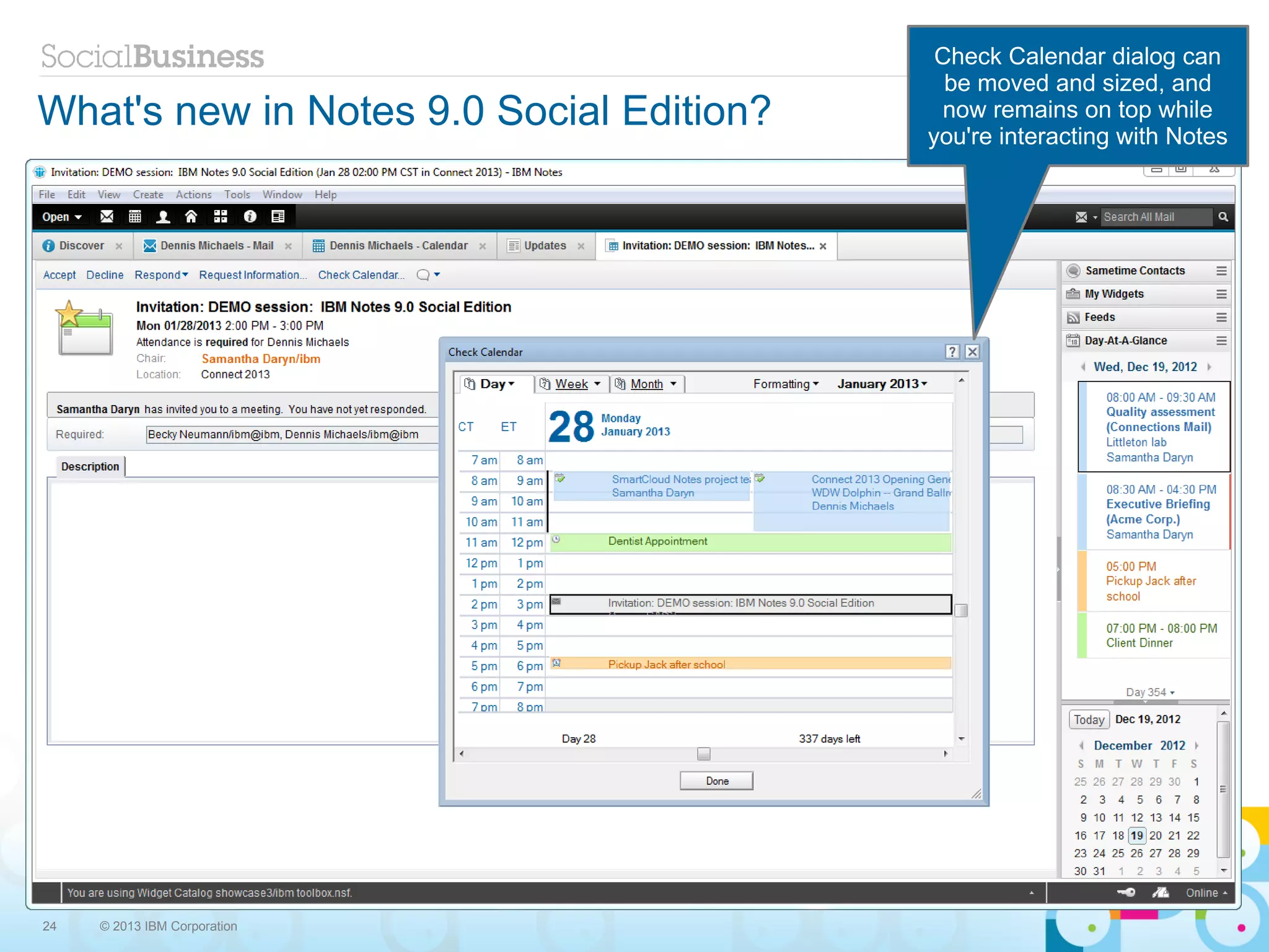Image resolution: width=1269 pixels, height=952 pixels.
Task: Click Request Information...
Action: click(253, 275)
